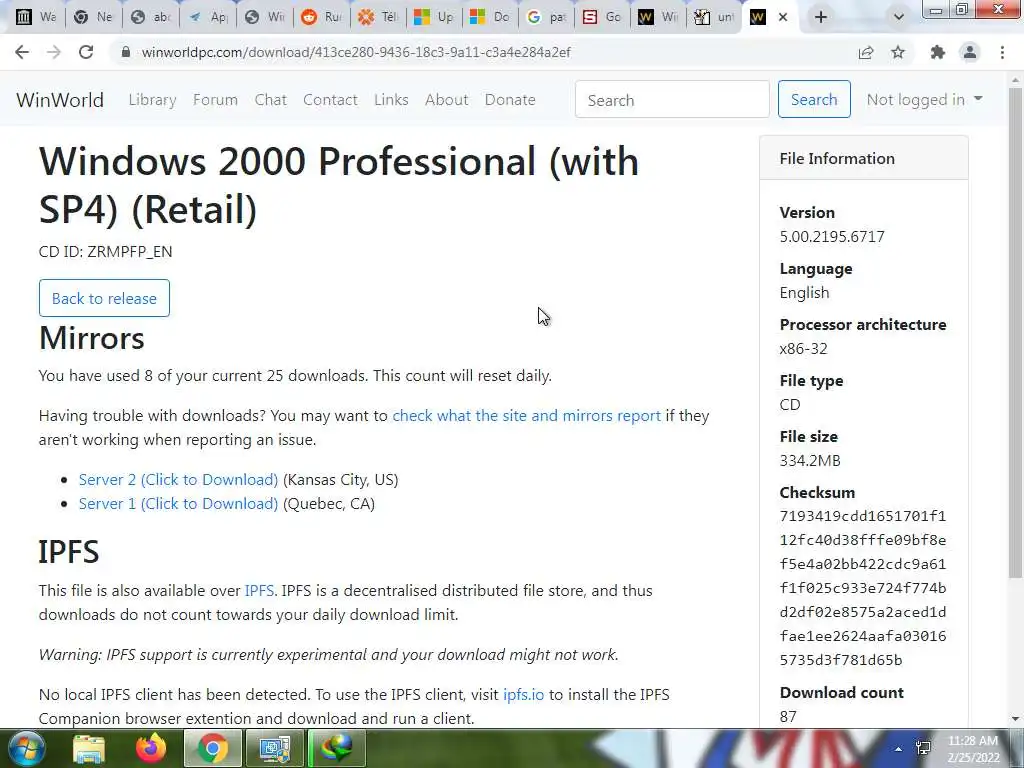Open the 'check what the site and mirrors report' link
1024x768 pixels.
526,416
